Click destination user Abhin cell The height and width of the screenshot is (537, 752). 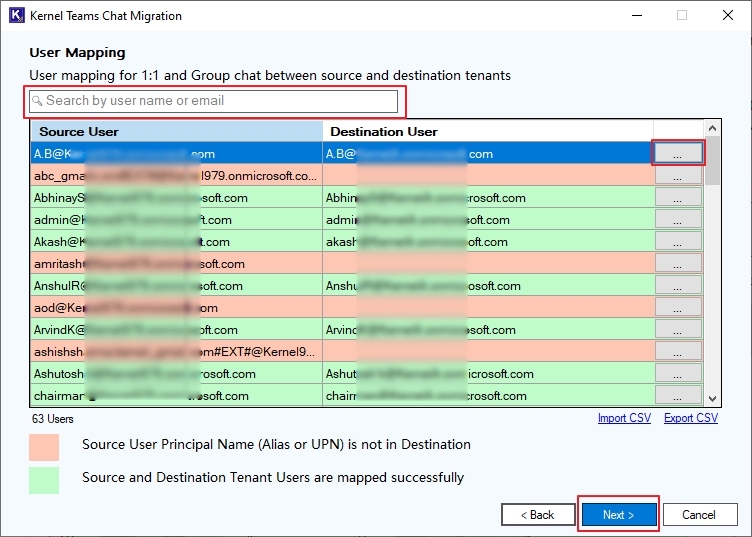(488, 198)
